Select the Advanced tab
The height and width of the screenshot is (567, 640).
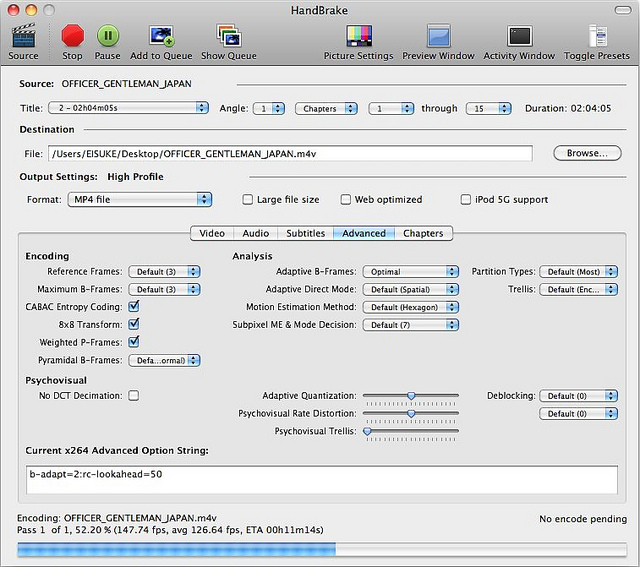coord(364,233)
